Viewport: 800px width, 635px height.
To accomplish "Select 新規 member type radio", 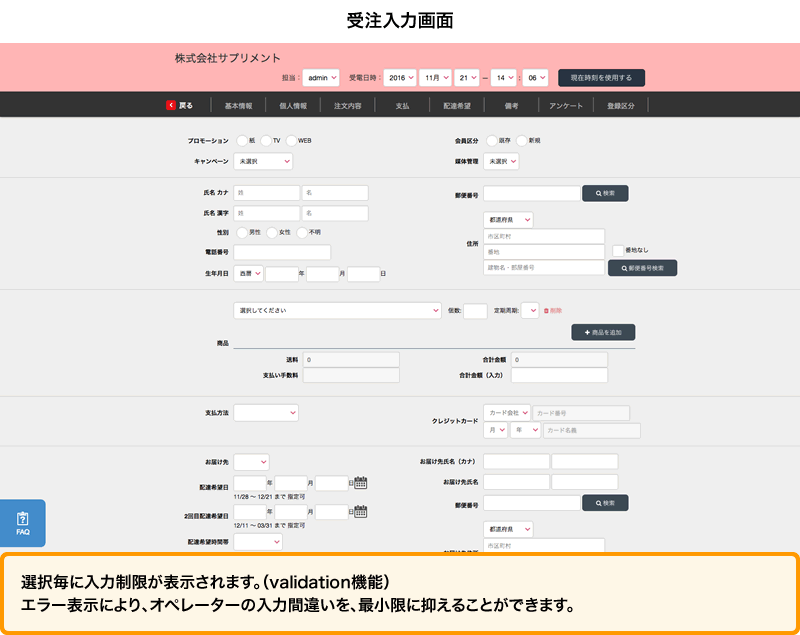I will 522,140.
